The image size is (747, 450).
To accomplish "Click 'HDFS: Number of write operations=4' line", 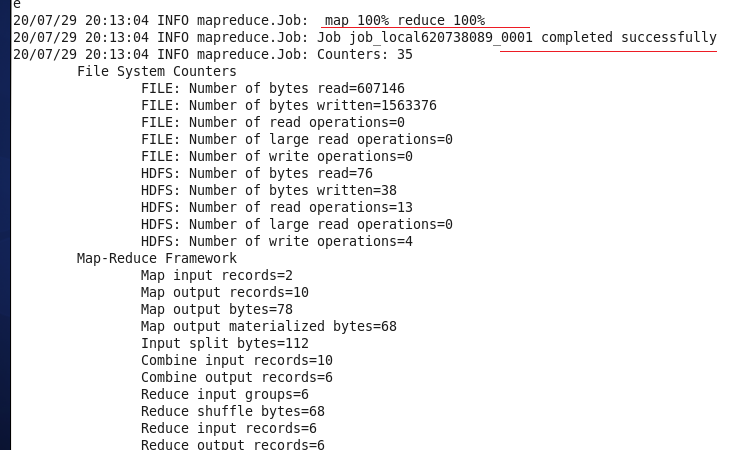I will point(276,241).
